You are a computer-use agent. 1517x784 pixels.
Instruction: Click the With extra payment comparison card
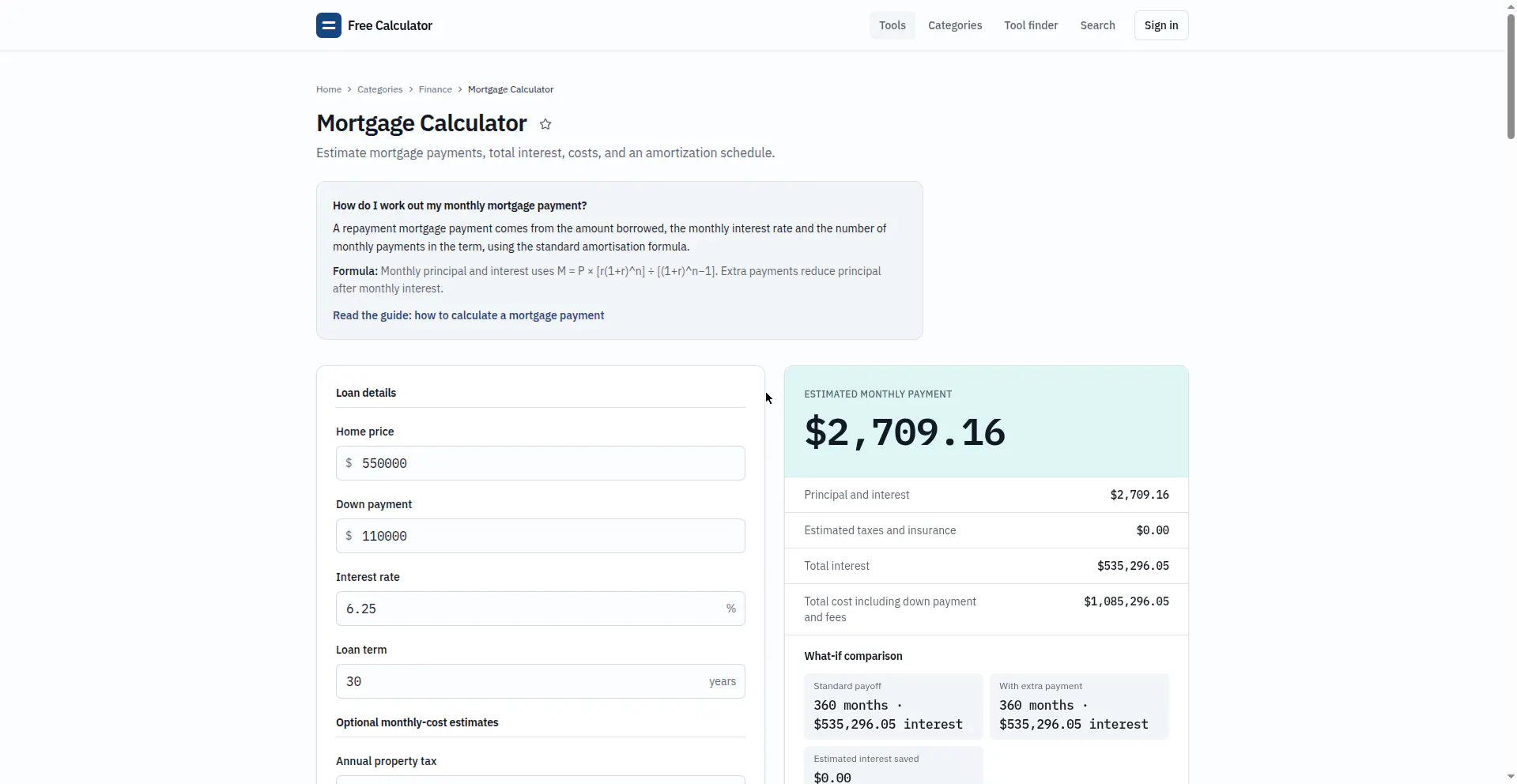[x=1079, y=707]
